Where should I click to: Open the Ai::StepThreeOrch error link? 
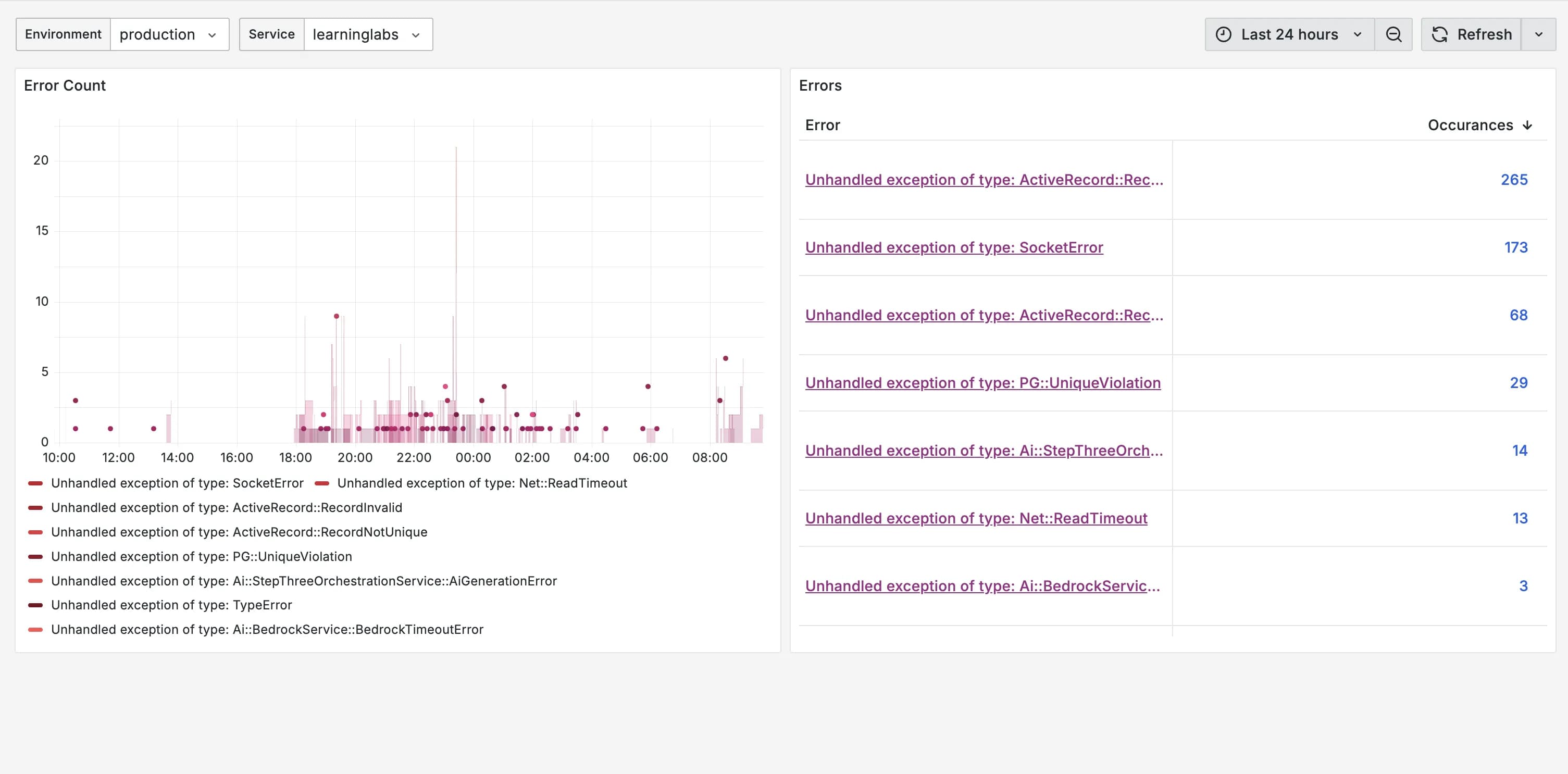point(984,451)
